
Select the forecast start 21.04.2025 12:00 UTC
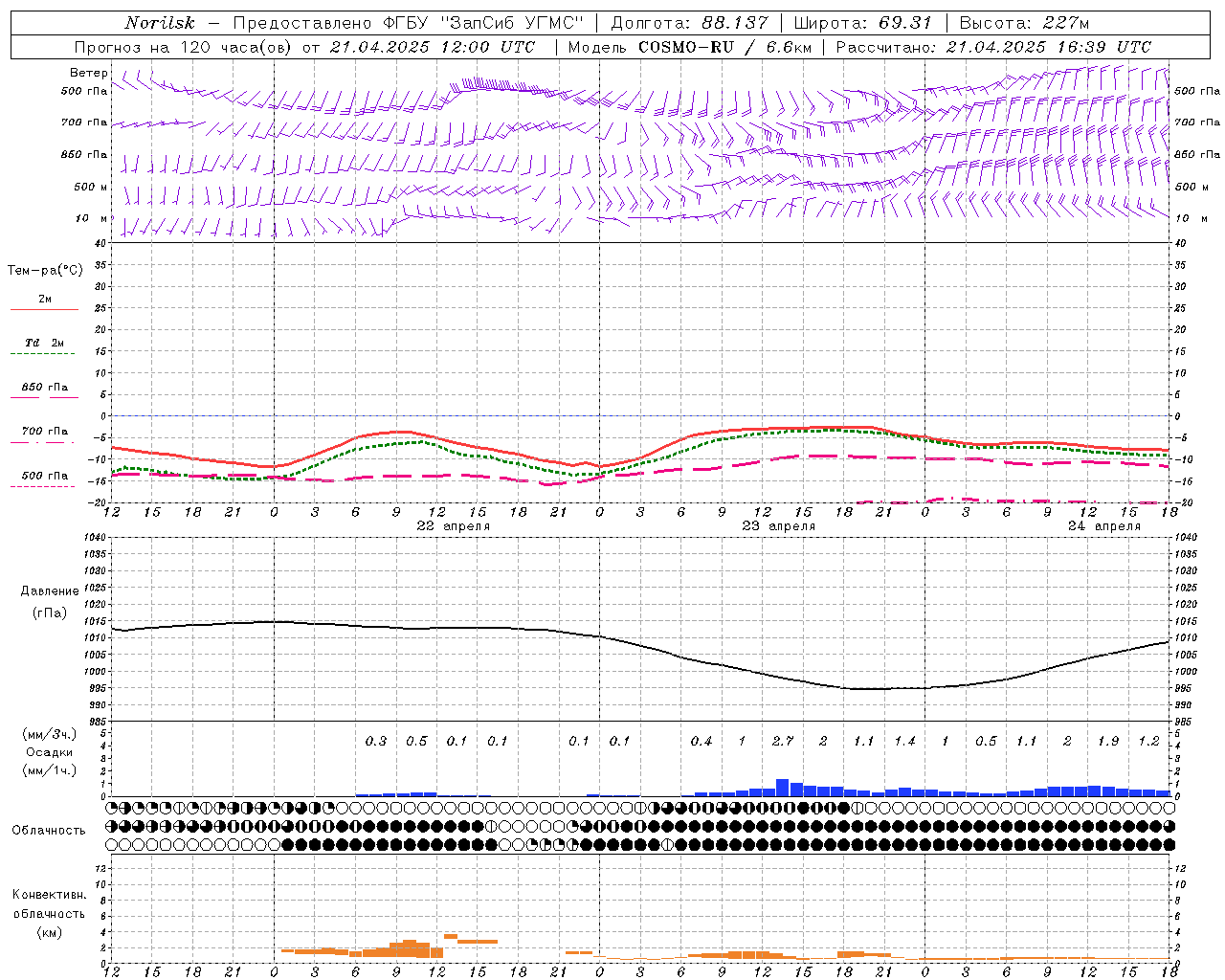point(432,47)
